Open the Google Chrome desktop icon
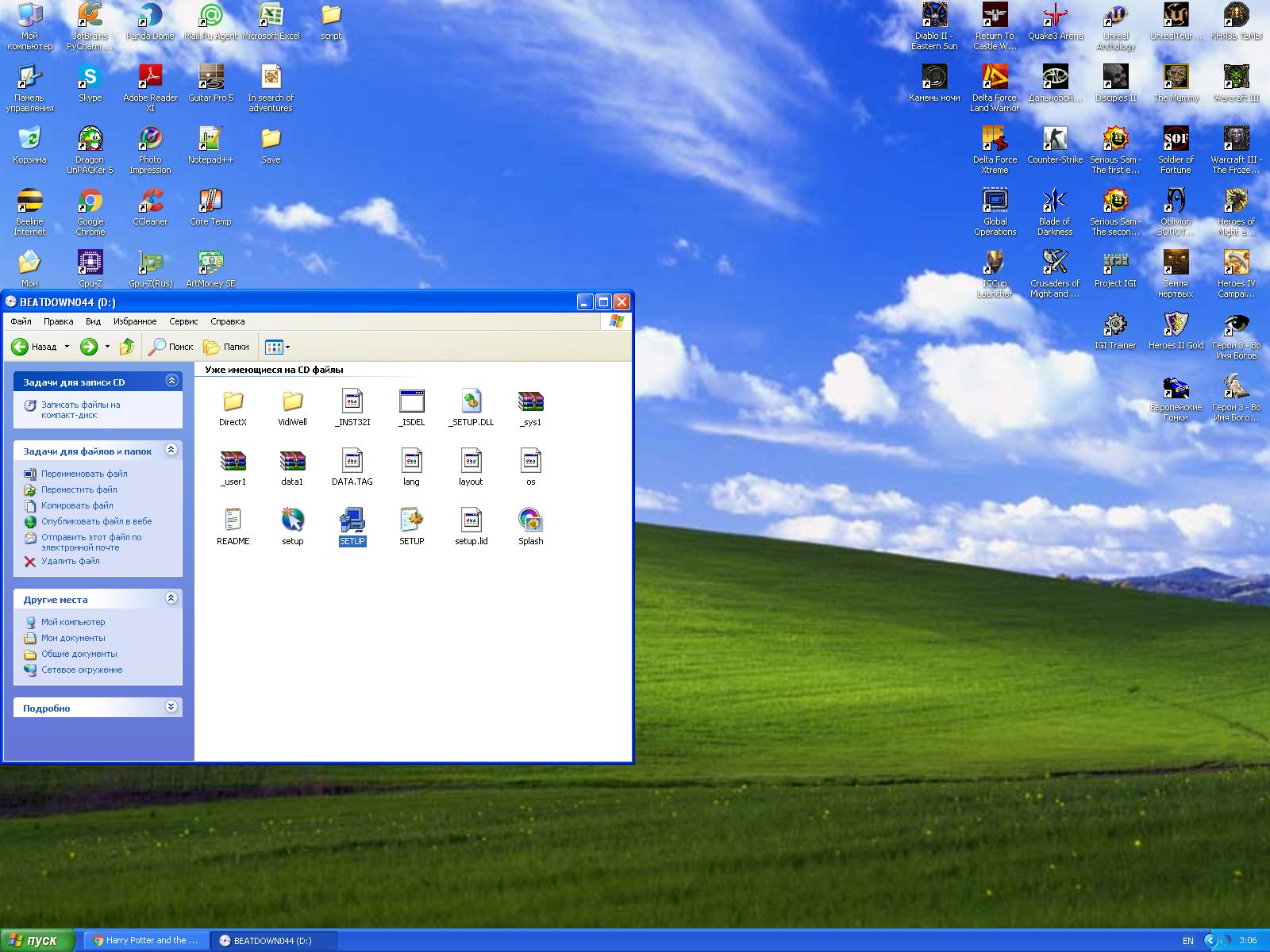 click(90, 202)
